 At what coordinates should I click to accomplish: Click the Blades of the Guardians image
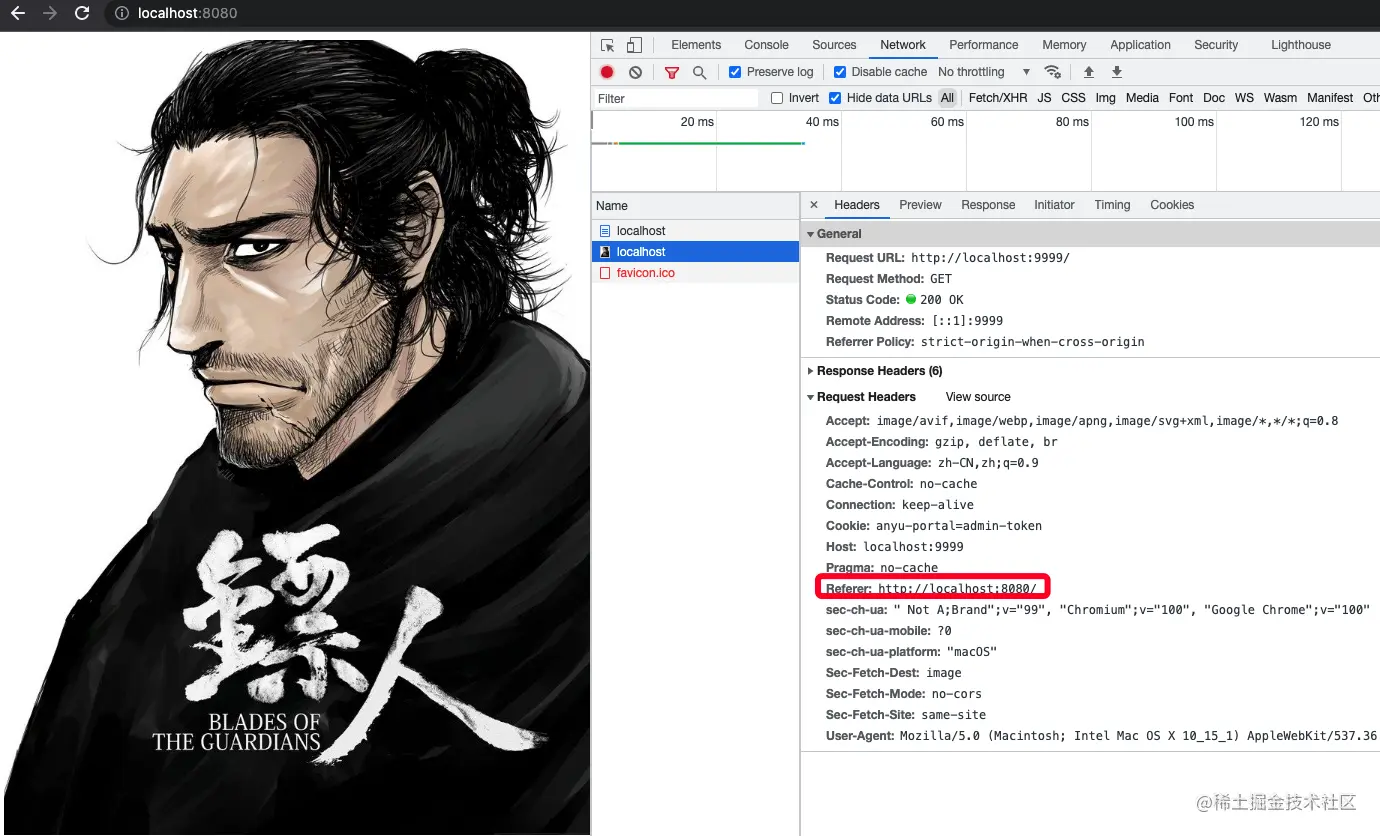295,437
